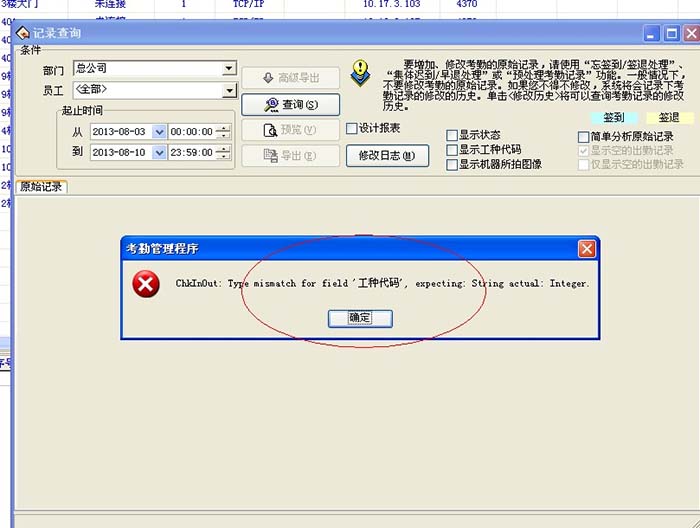The height and width of the screenshot is (528, 700).
Task: Click the end date 2013-08-10 field
Action: (121, 153)
